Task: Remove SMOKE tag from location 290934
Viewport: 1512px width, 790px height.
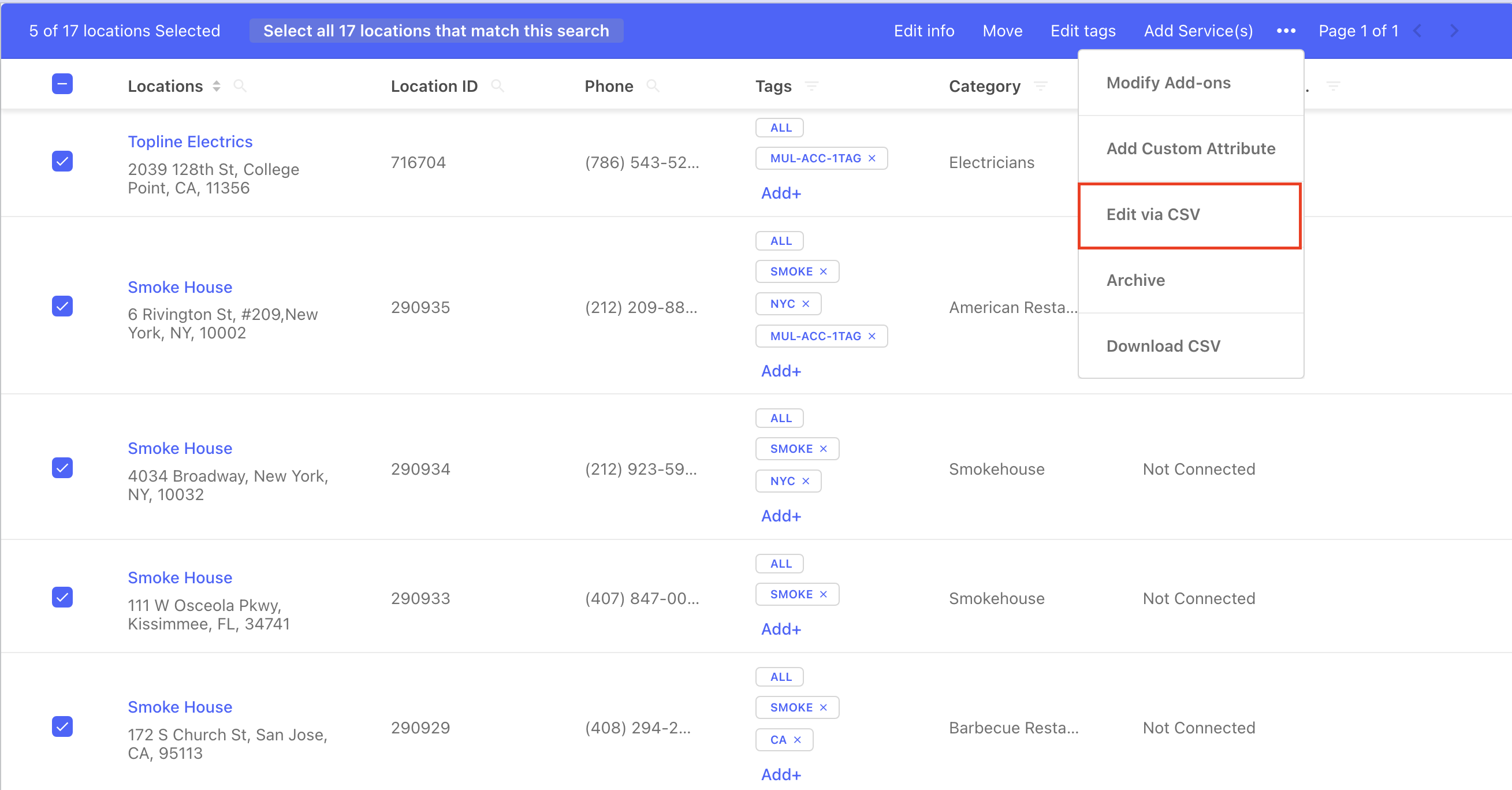Action: (823, 448)
